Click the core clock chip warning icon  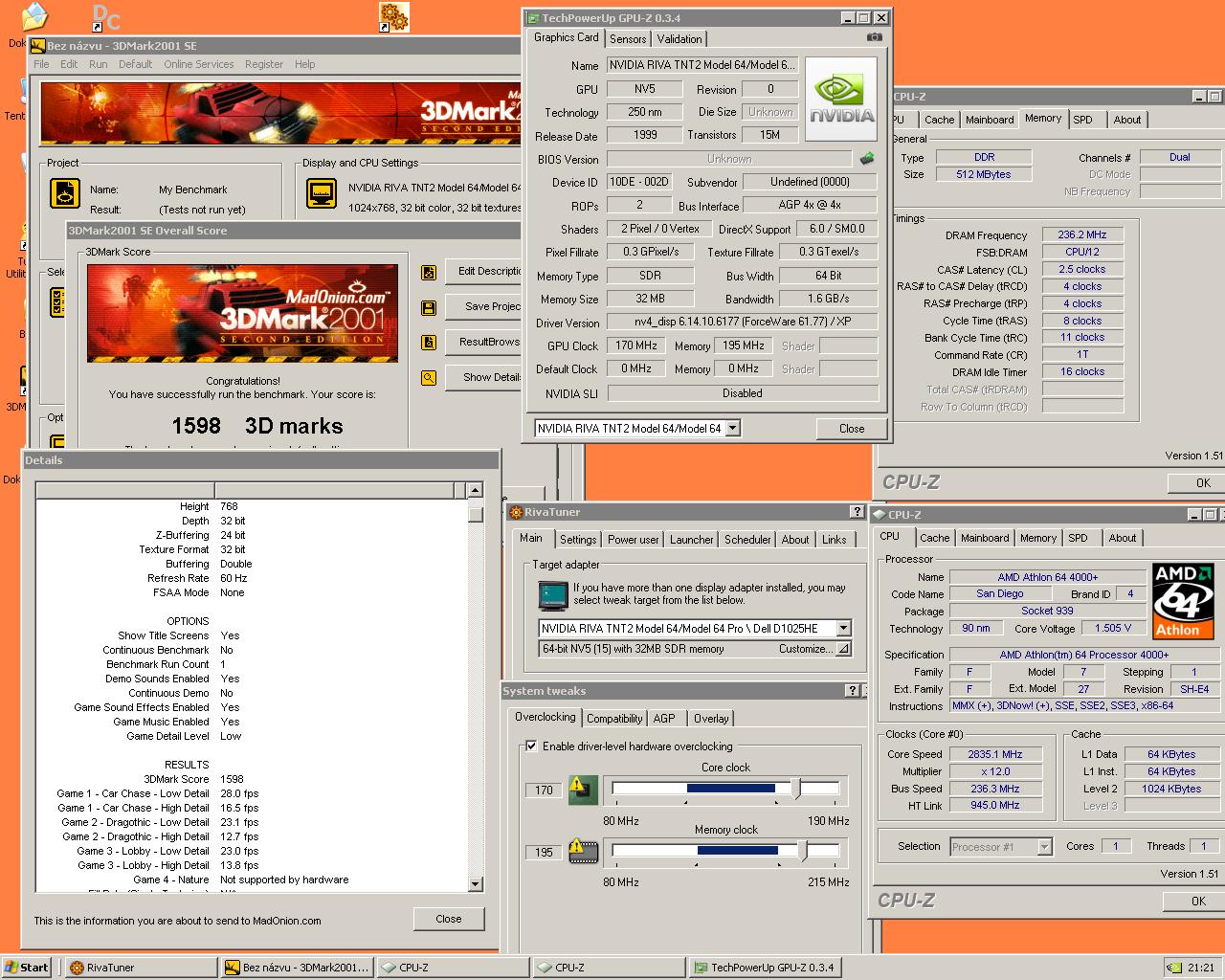tap(583, 790)
